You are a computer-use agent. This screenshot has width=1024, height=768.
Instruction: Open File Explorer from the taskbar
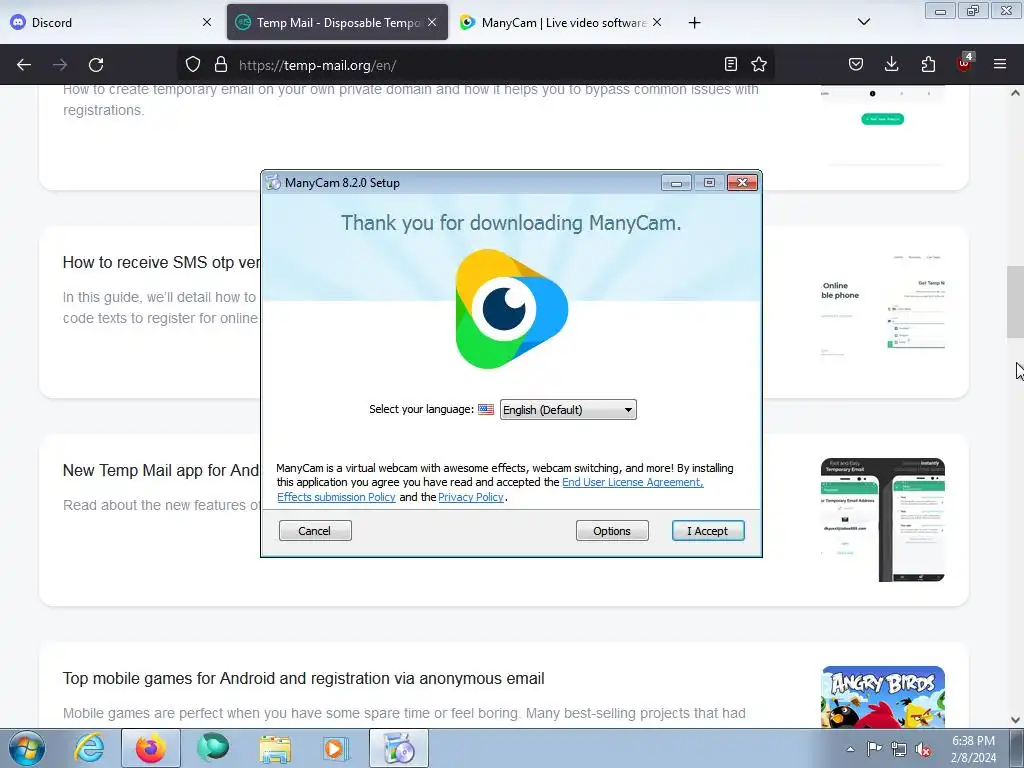pos(275,749)
